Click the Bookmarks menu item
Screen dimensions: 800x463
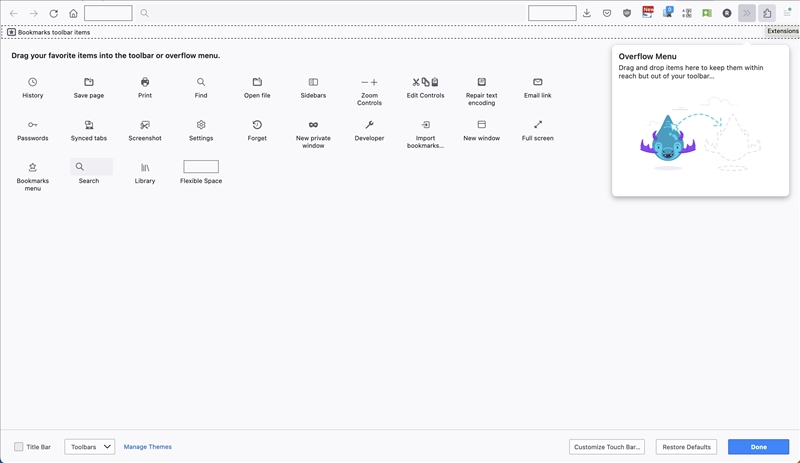tap(33, 168)
